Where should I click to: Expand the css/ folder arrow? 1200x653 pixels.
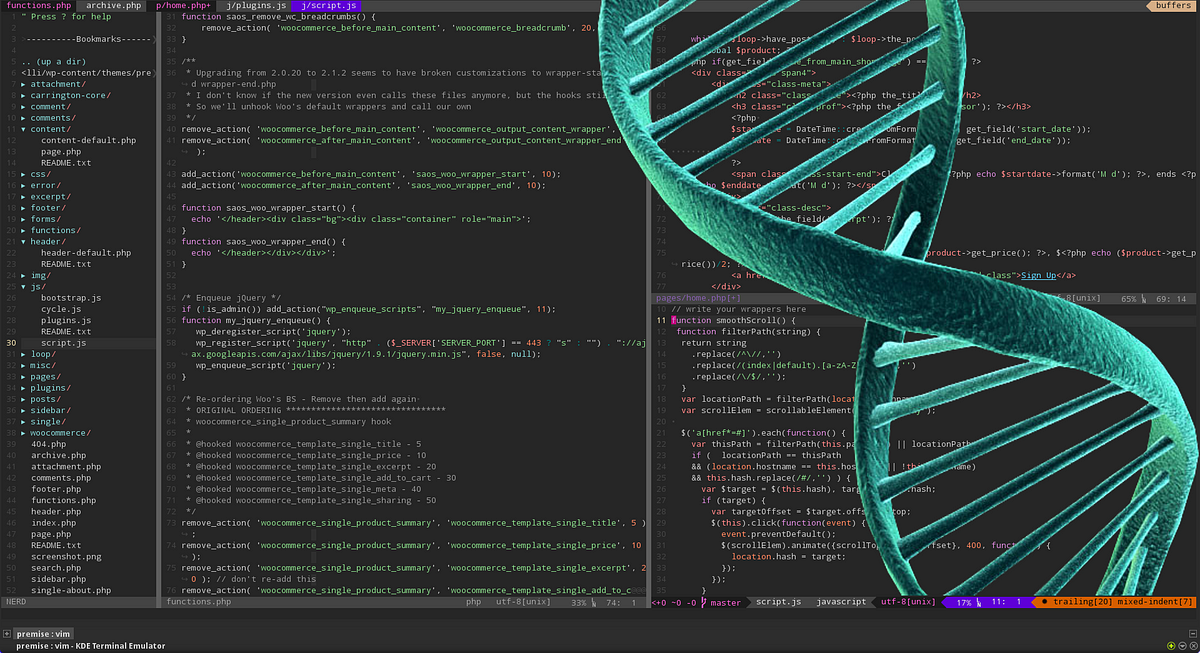[x=24, y=174]
